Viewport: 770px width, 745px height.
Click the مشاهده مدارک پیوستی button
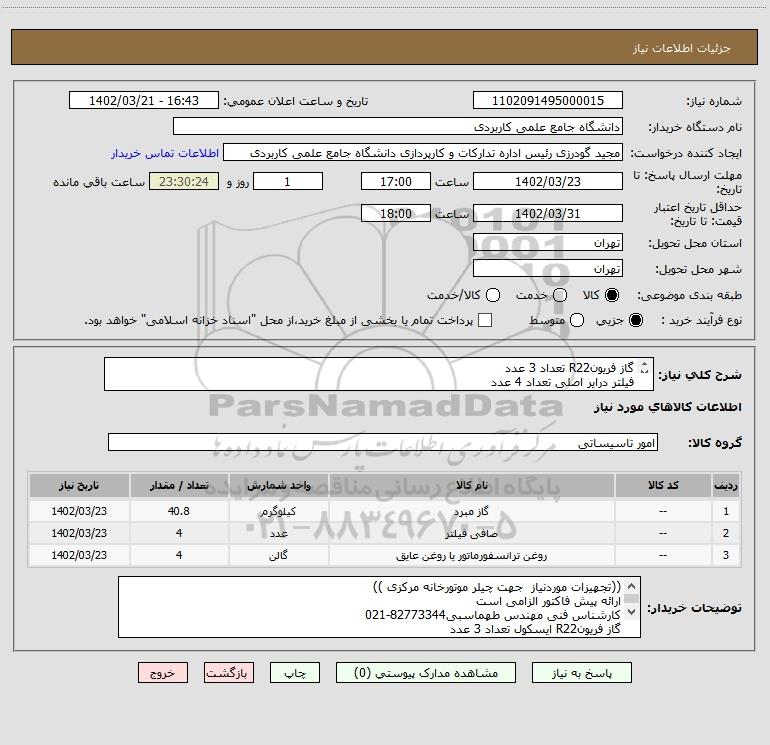tap(426, 673)
